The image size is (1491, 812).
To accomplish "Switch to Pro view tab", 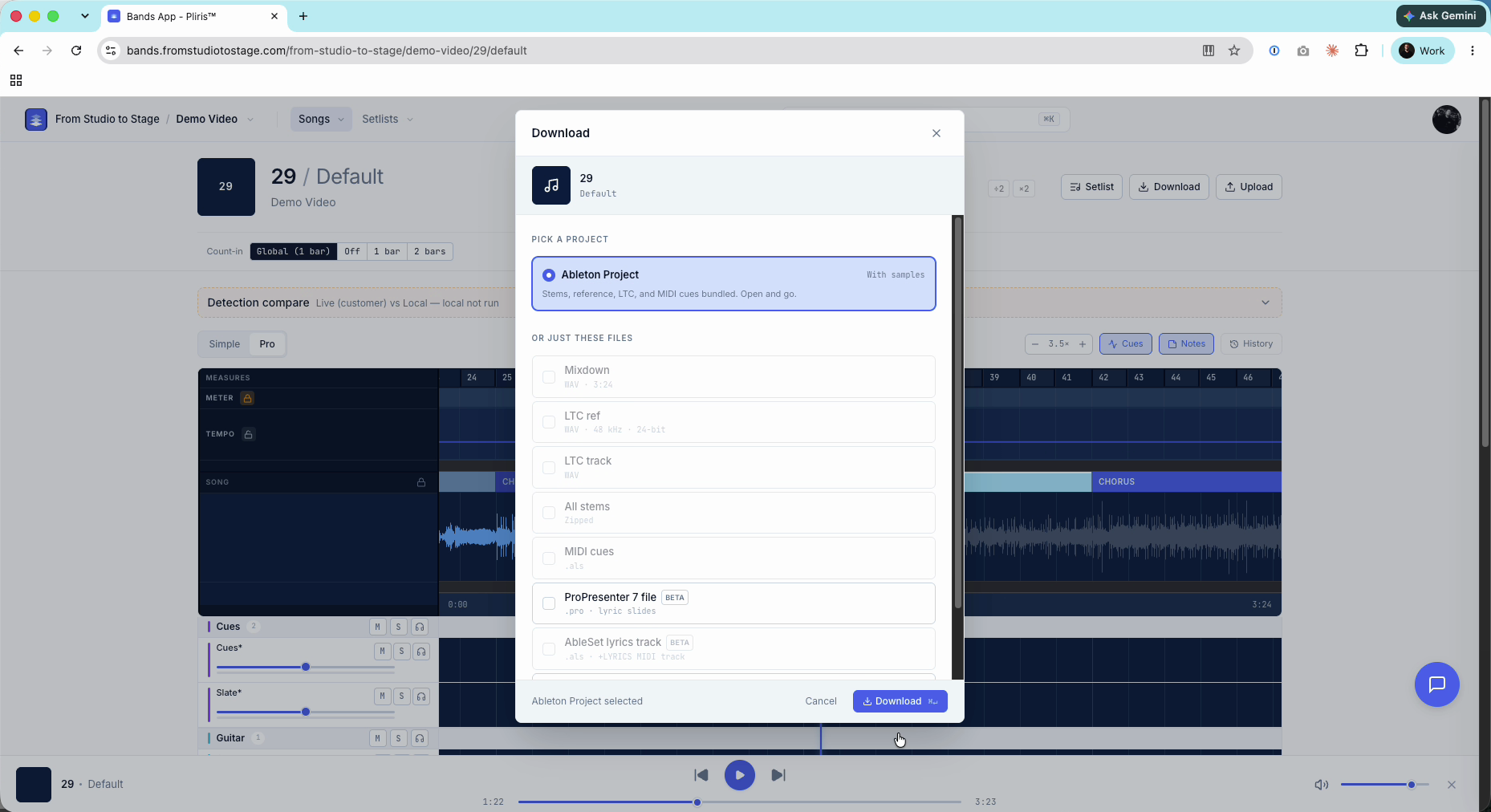I will point(267,344).
